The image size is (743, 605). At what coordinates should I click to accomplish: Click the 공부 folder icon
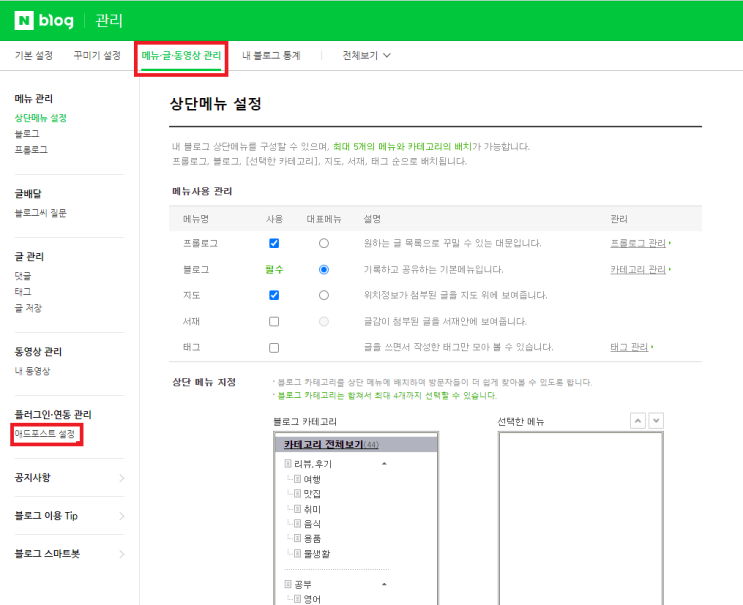point(288,584)
